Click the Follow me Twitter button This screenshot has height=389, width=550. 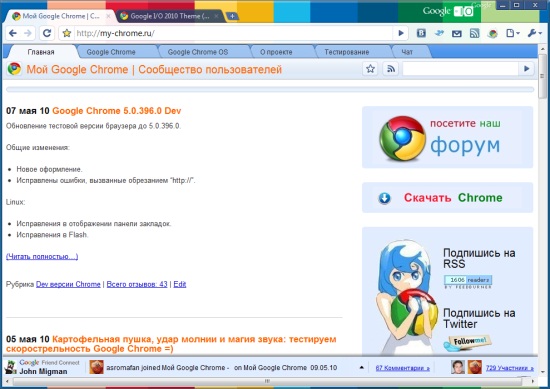tap(467, 342)
